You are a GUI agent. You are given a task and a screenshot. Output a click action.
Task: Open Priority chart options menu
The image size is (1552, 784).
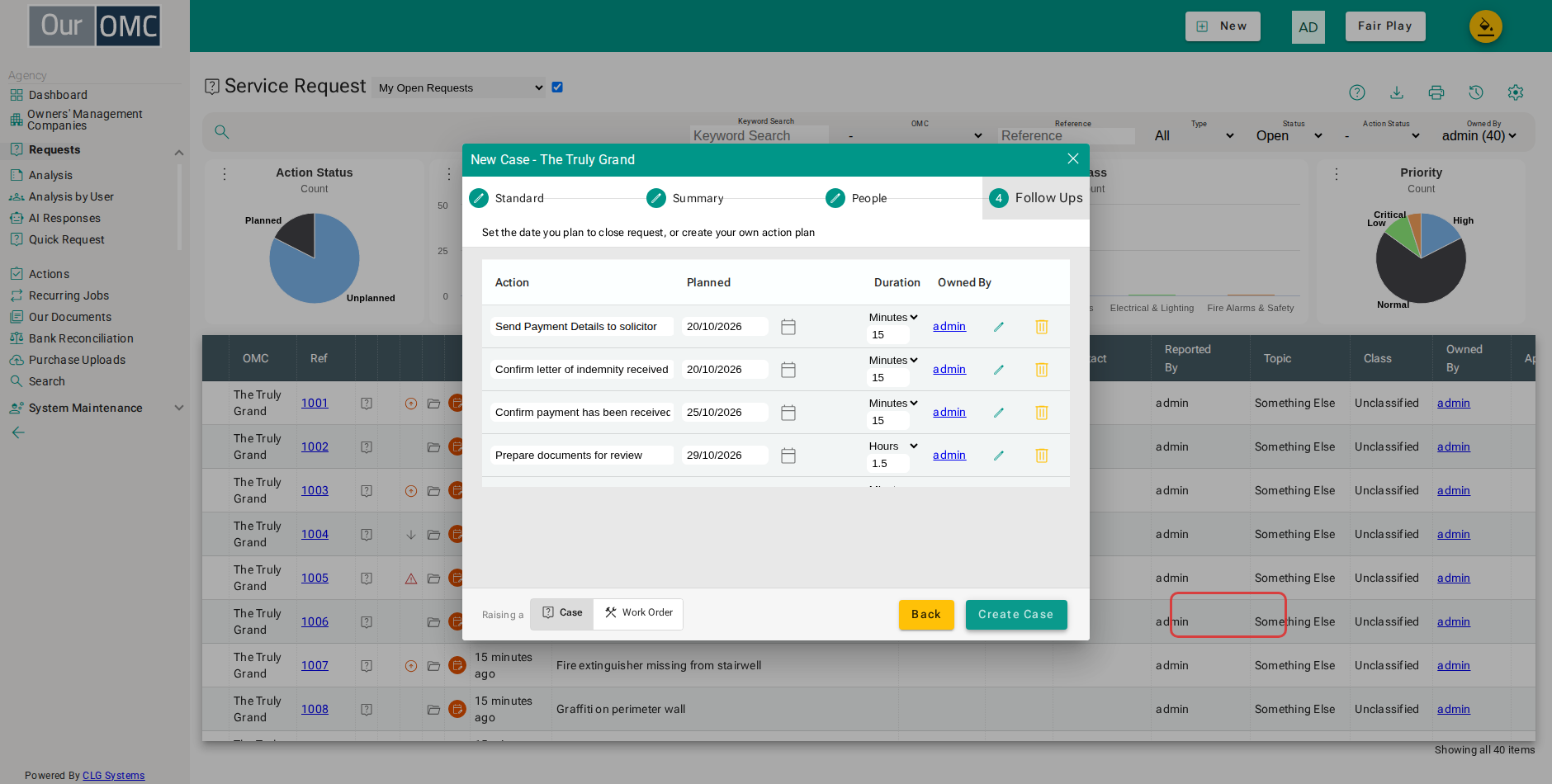[x=1337, y=174]
